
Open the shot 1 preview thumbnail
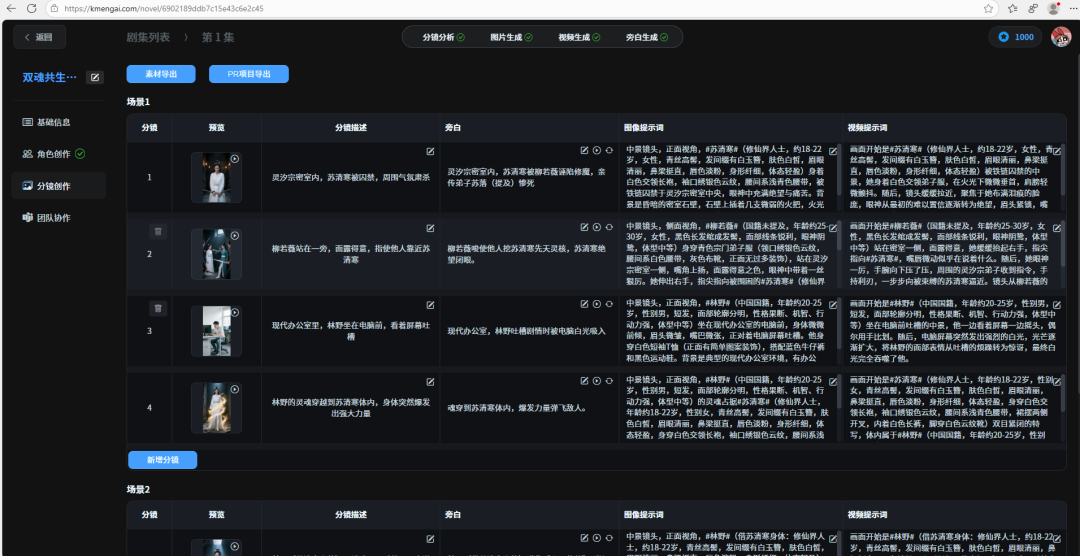click(x=216, y=177)
